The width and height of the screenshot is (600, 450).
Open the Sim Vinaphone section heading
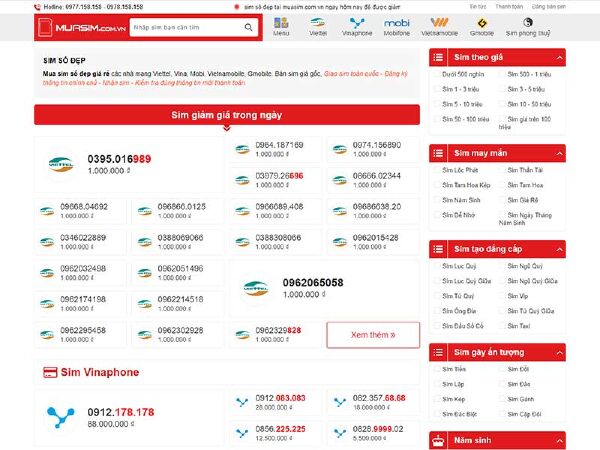[100, 372]
